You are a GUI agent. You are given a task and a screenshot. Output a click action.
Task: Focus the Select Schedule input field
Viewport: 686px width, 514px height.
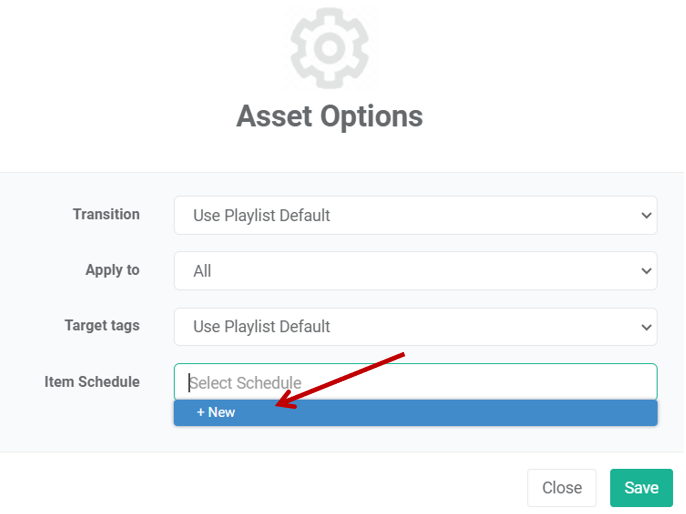pos(416,382)
